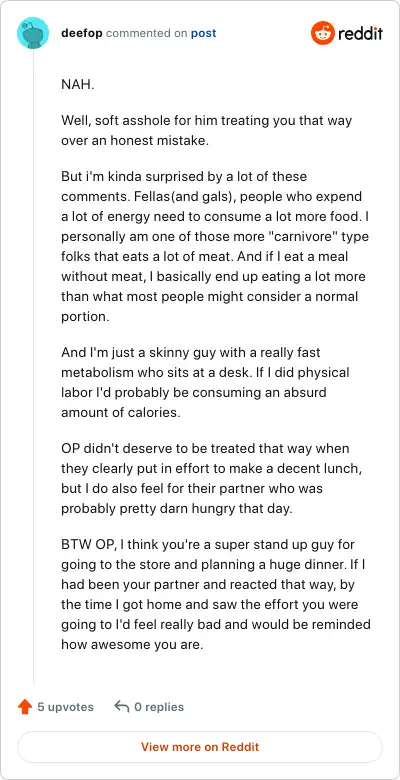This screenshot has width=400, height=780.
Task: Click the gray "commented on" header text
Action: [x=147, y=33]
